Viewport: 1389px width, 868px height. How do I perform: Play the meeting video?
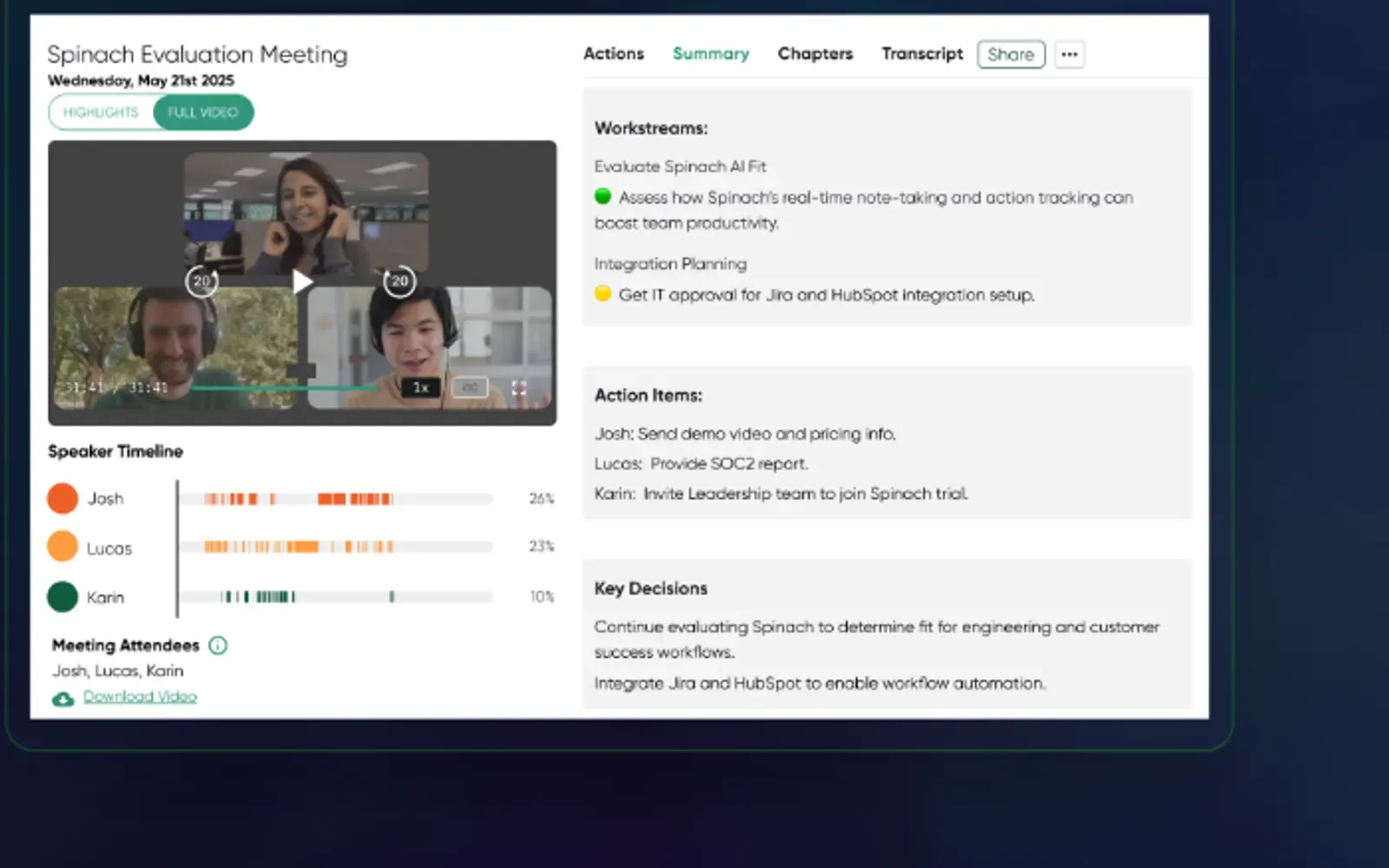point(301,281)
